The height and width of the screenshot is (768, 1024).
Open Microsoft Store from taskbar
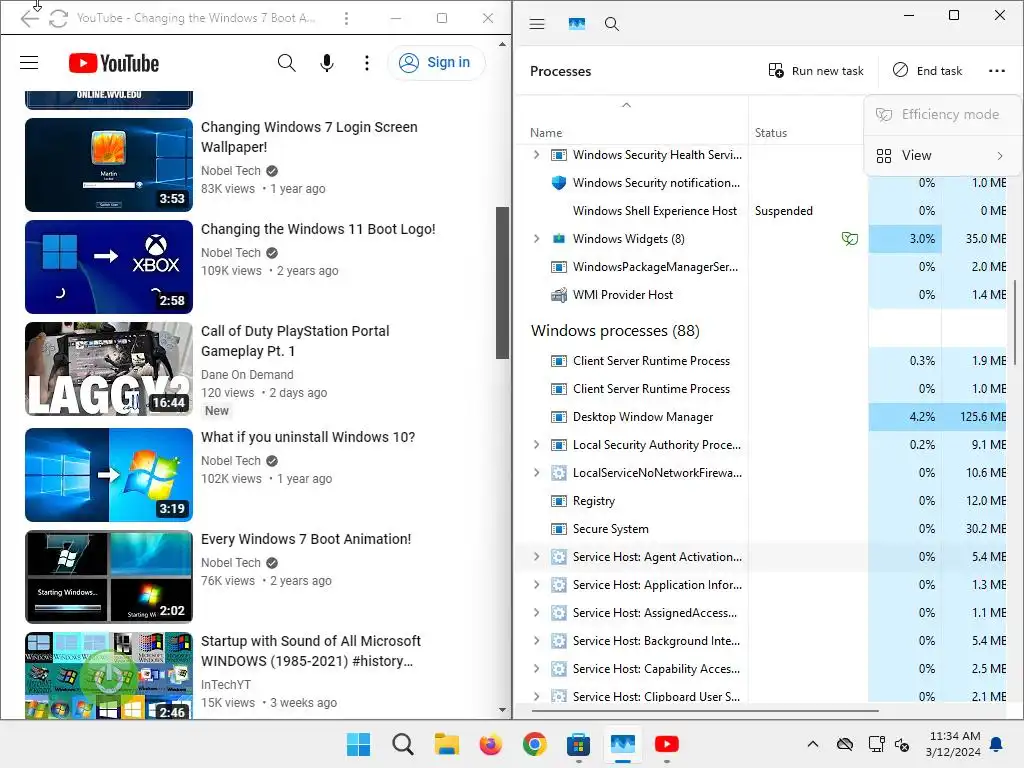tap(578, 744)
